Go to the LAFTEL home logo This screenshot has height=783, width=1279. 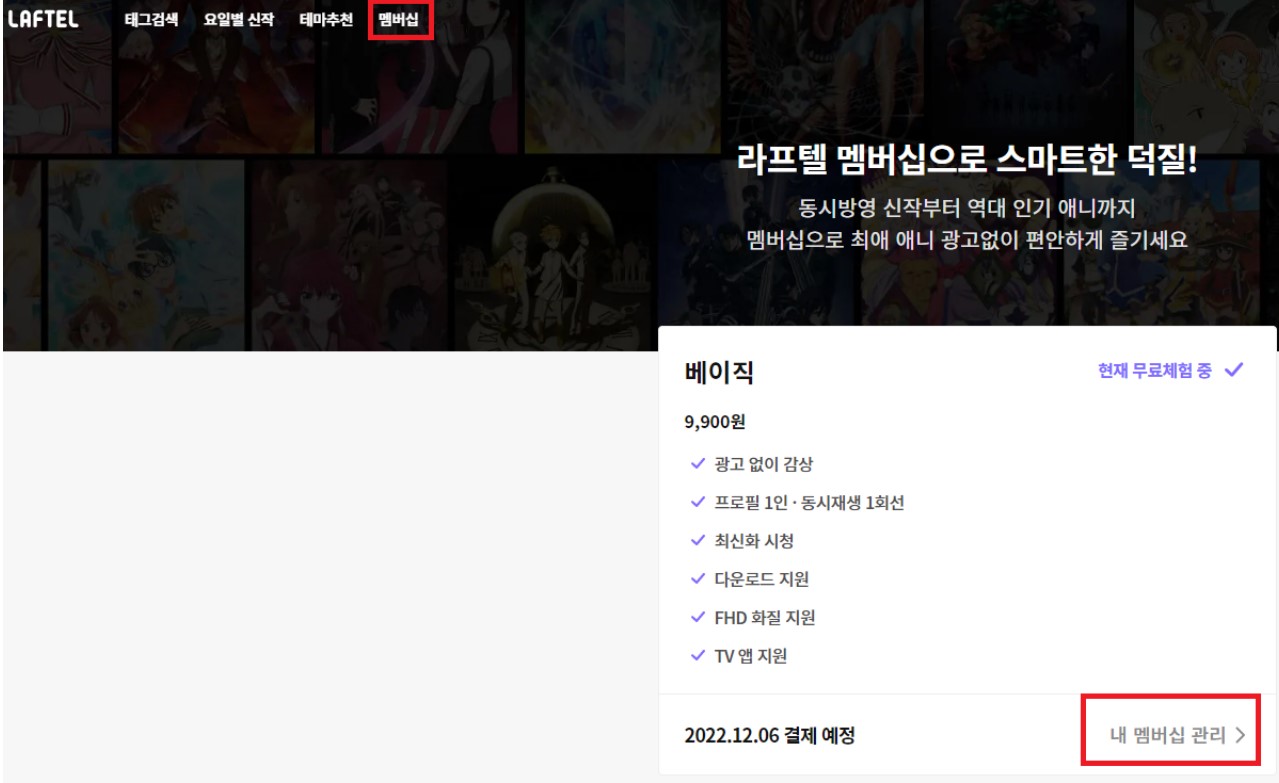(x=43, y=19)
